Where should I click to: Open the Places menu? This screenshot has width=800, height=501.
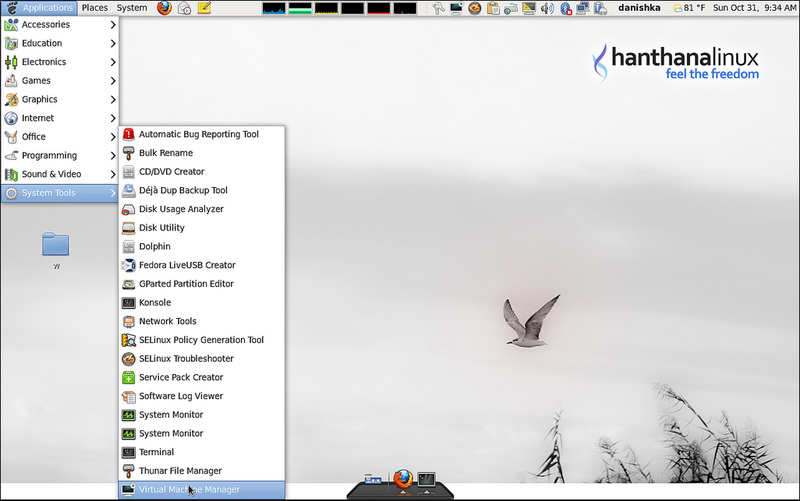tap(95, 8)
